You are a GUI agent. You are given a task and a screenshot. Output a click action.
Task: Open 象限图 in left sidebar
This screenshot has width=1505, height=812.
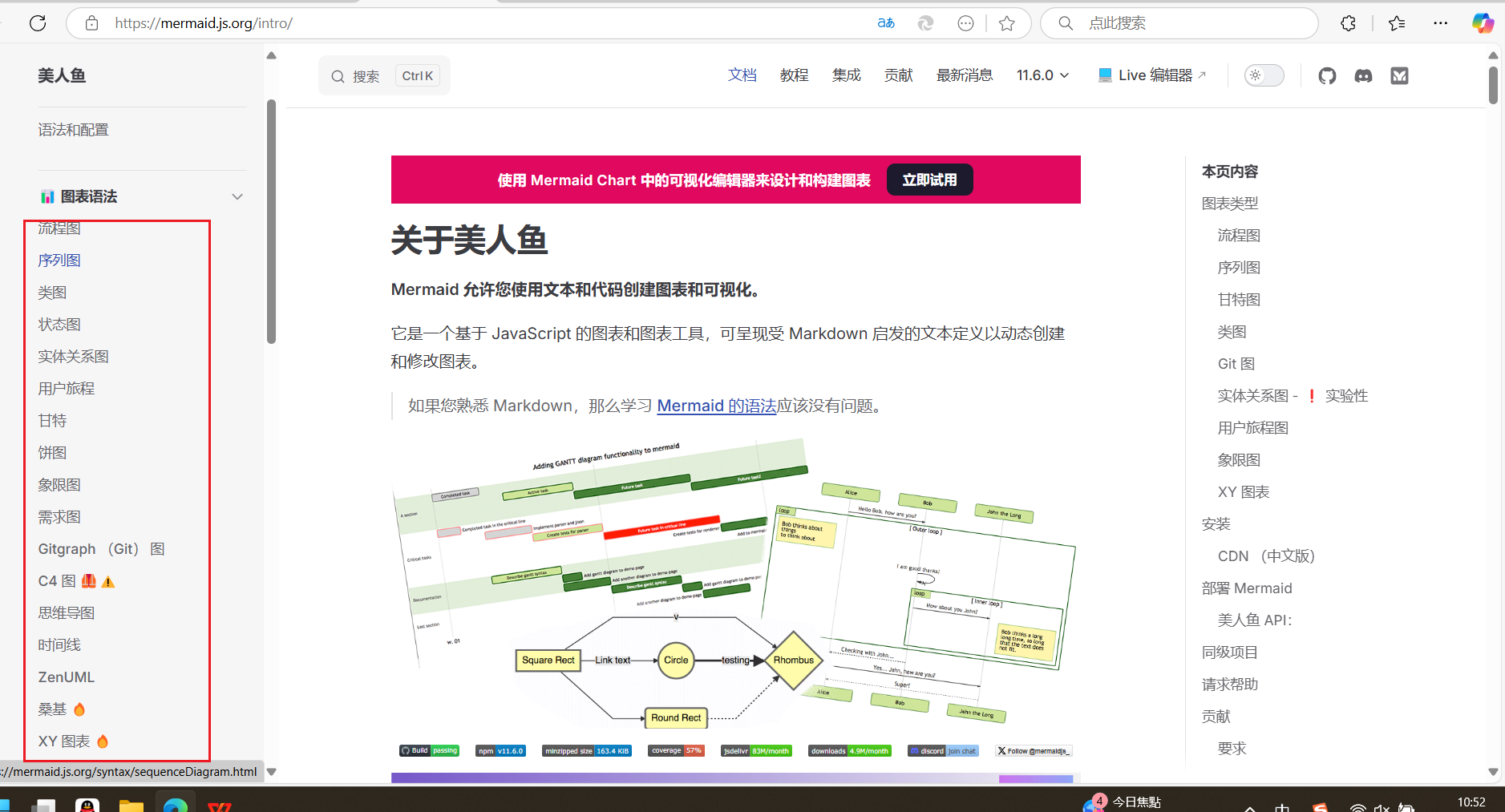[x=59, y=485]
